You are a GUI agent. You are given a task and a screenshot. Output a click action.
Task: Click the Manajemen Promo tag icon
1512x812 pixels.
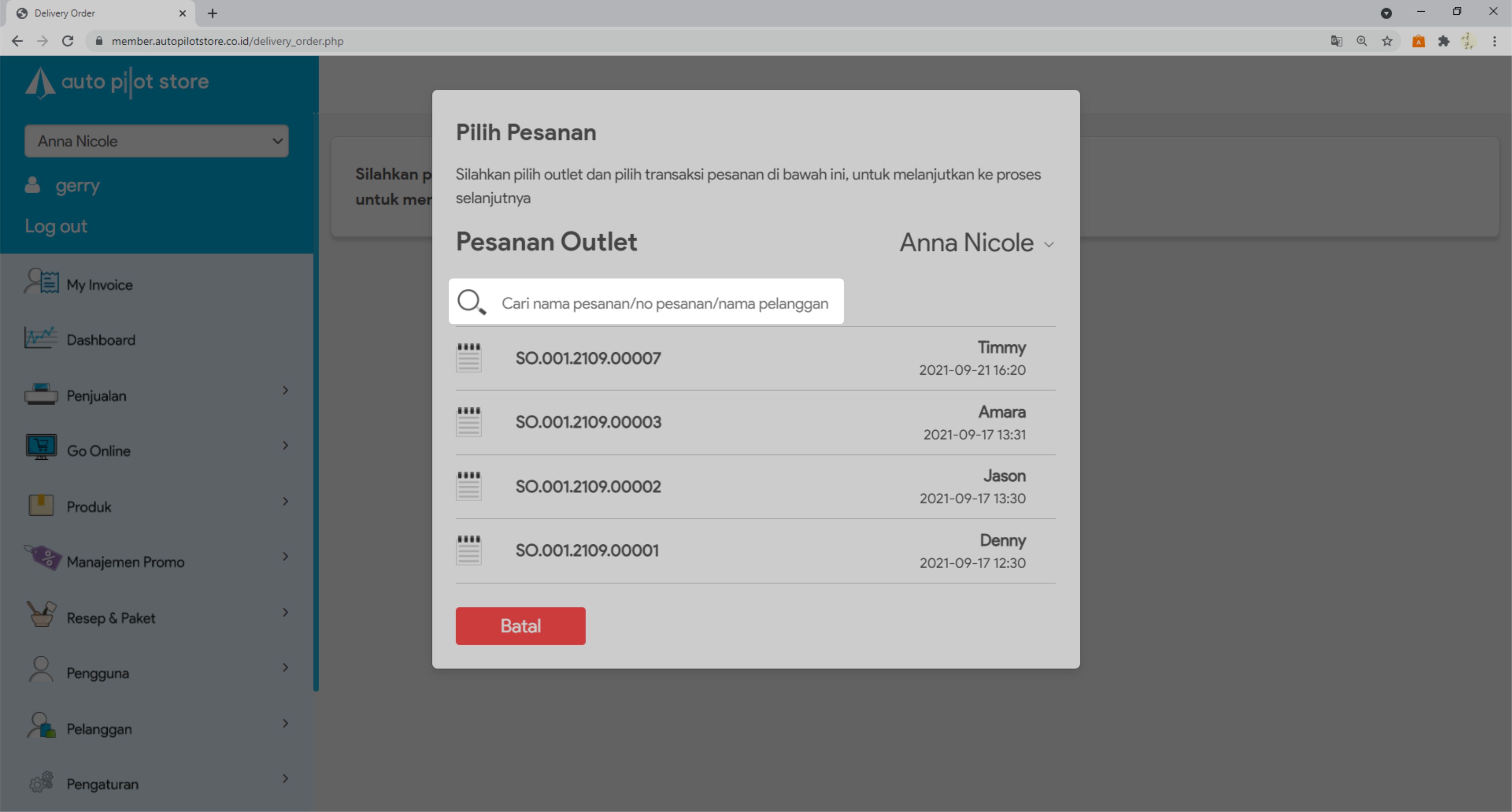[42, 558]
